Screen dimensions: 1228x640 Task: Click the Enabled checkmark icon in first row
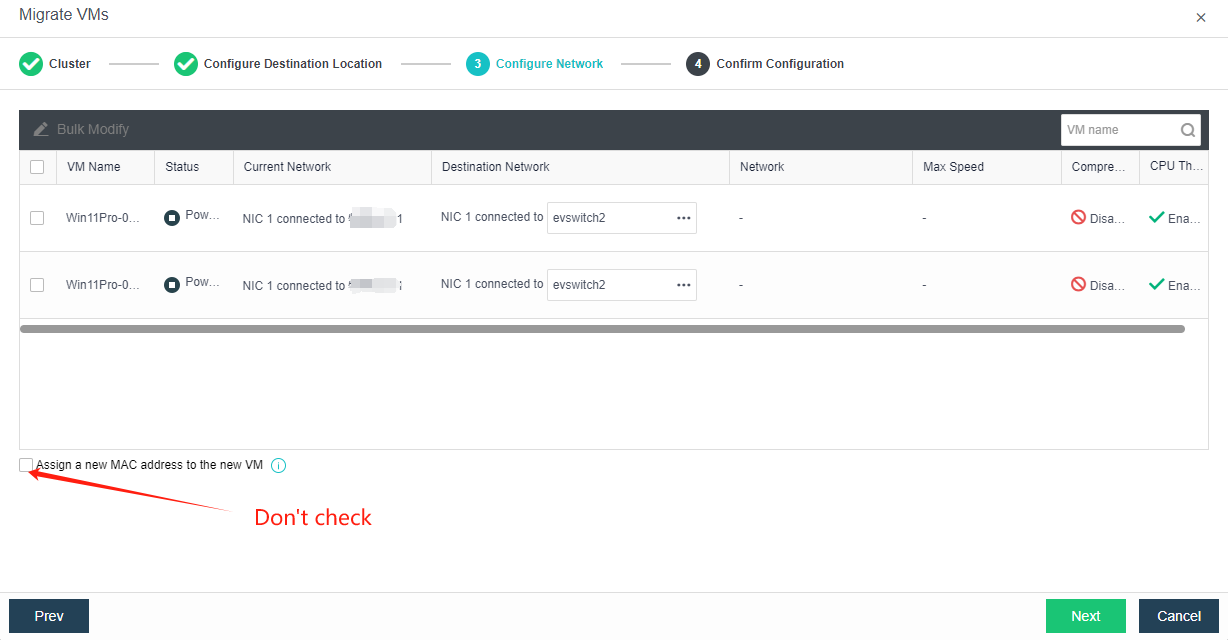pyautogui.click(x=1157, y=217)
